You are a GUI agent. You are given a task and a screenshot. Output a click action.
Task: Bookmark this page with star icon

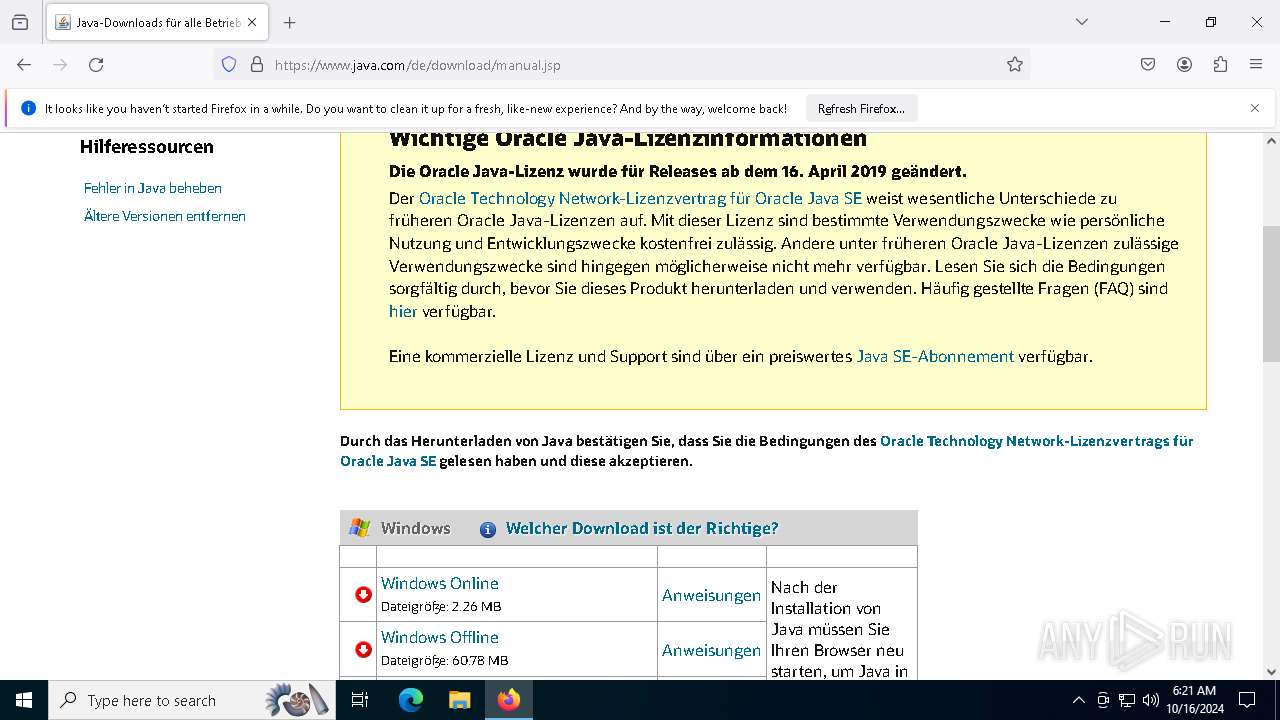pyautogui.click(x=1015, y=65)
